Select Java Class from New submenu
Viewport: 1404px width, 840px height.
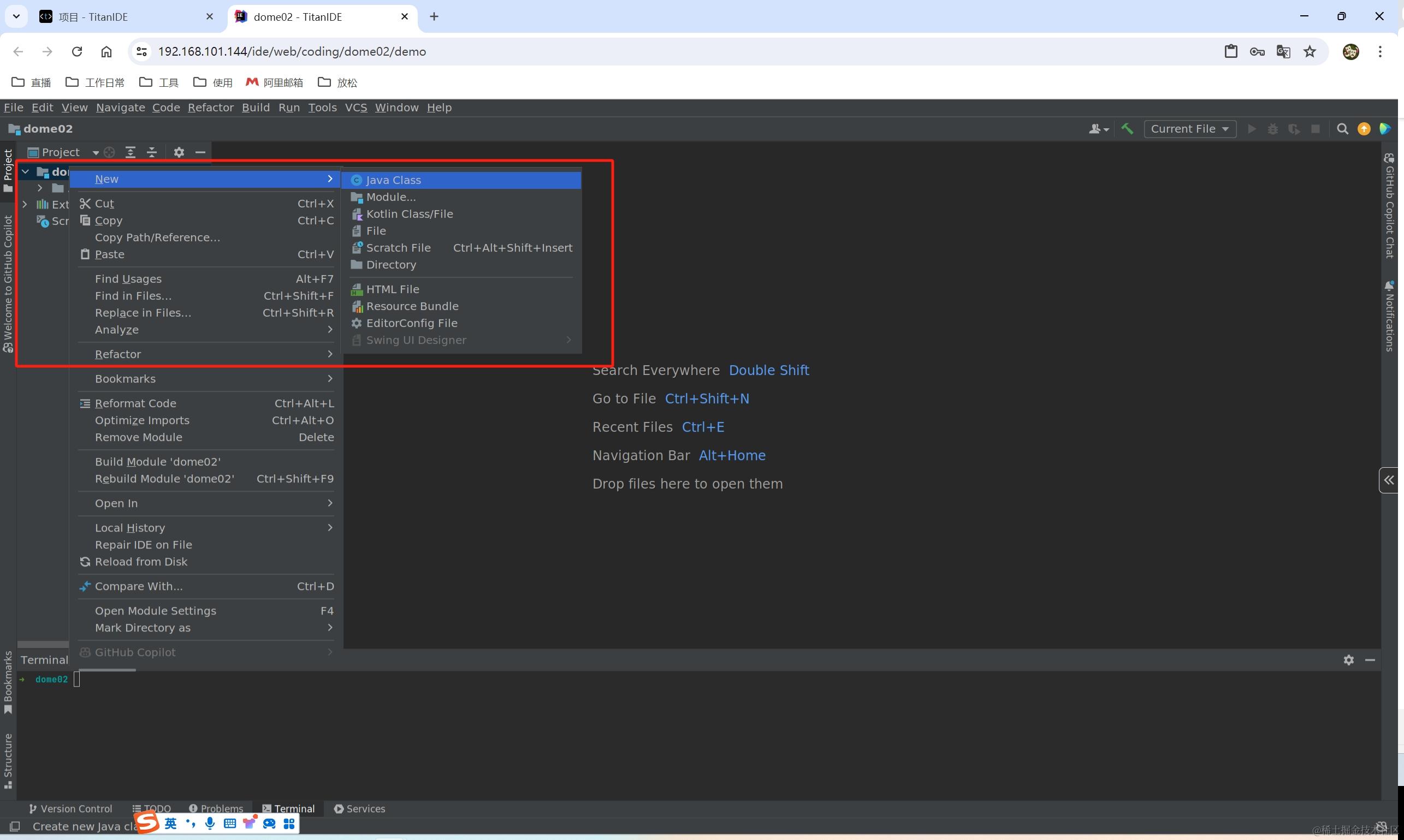coord(393,180)
